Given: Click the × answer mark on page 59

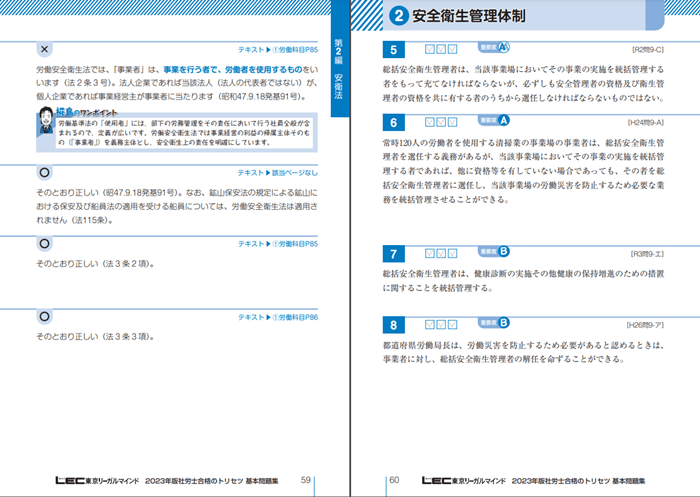Looking at the screenshot, I should tap(44, 49).
